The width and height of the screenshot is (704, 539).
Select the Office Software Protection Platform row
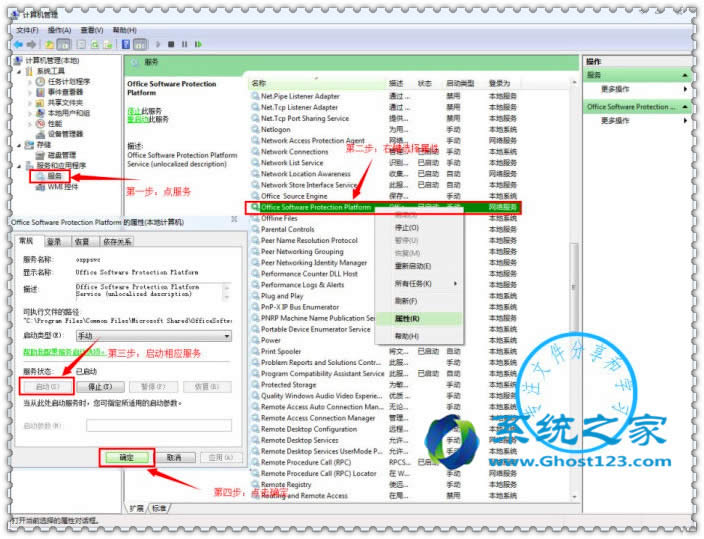pyautogui.click(x=383, y=207)
